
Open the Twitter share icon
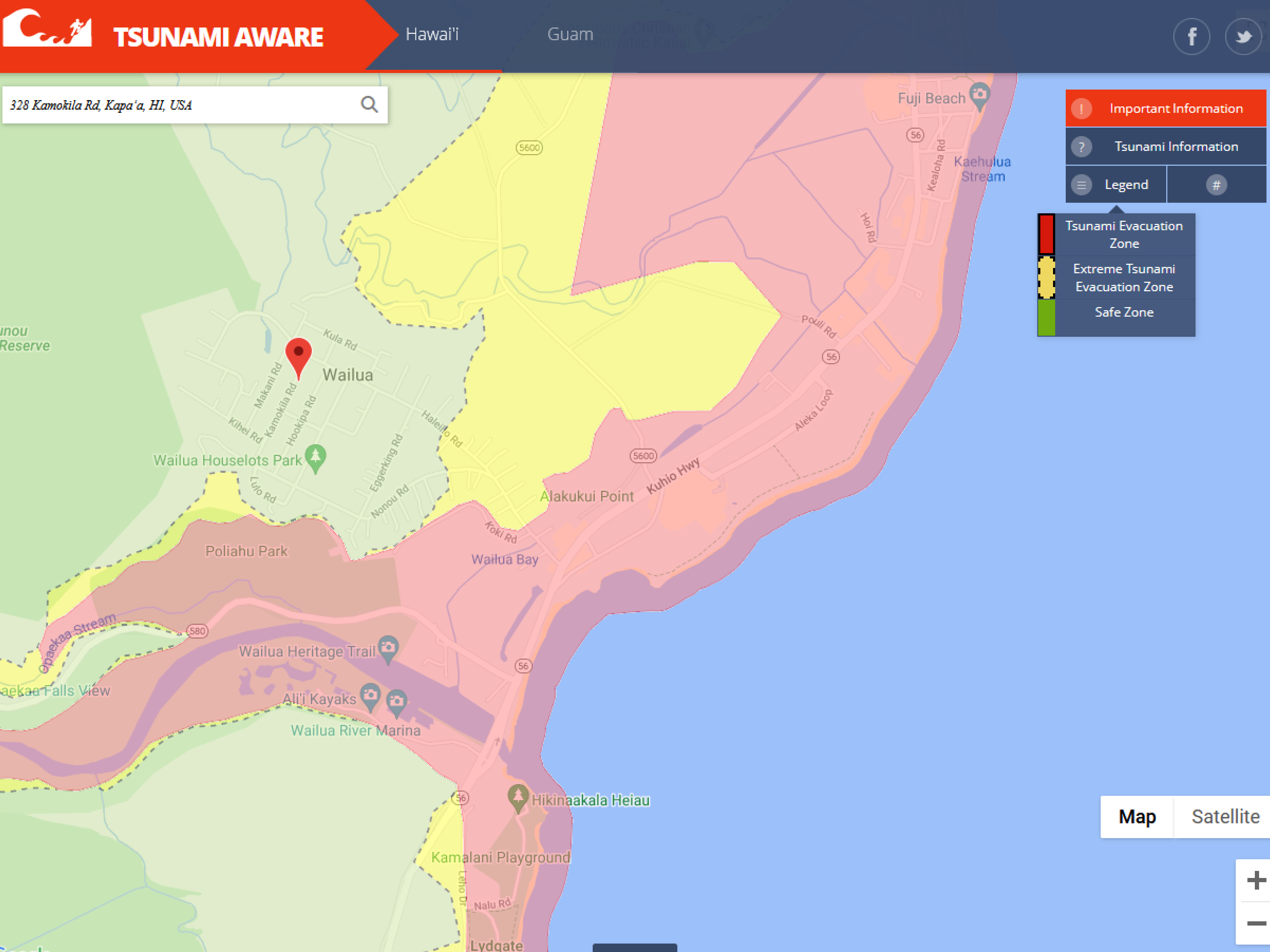[x=1243, y=37]
